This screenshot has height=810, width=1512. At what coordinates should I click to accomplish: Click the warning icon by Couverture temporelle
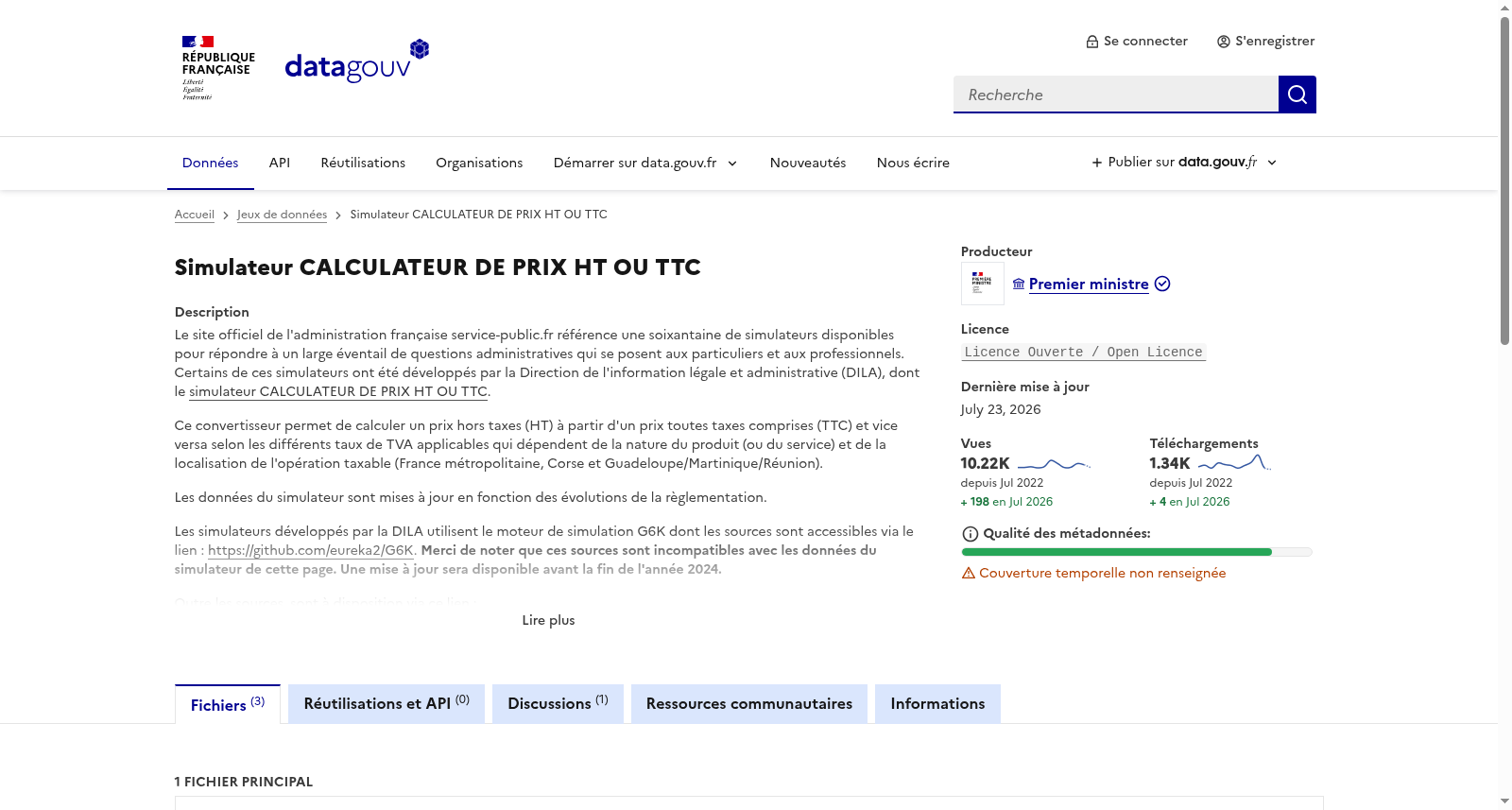point(968,574)
